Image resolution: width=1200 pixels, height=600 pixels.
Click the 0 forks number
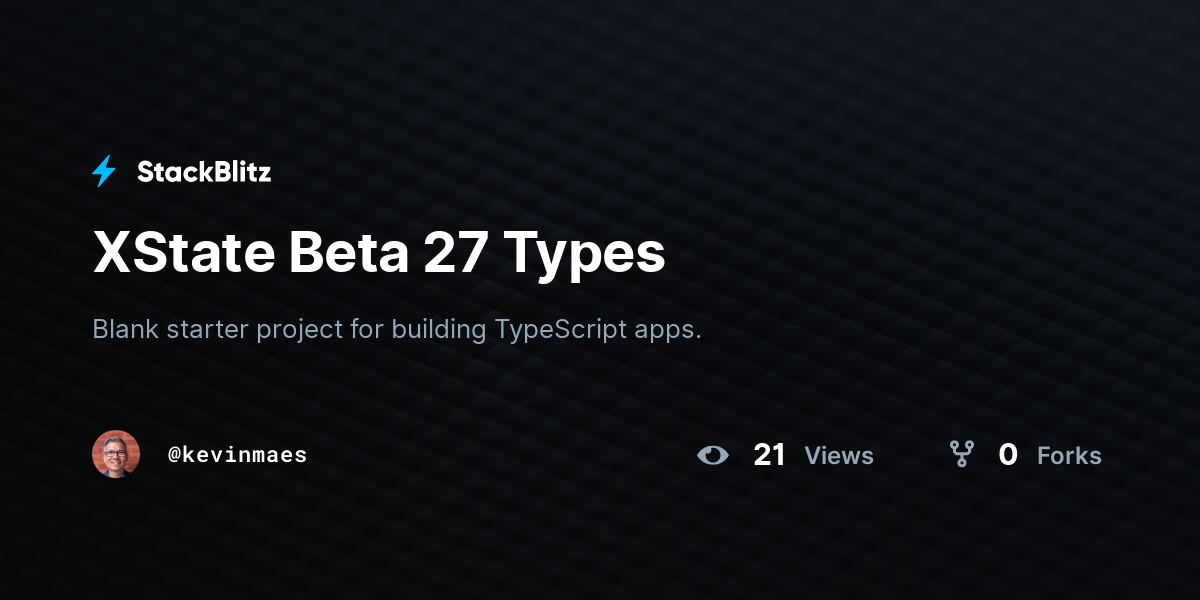pos(1008,455)
